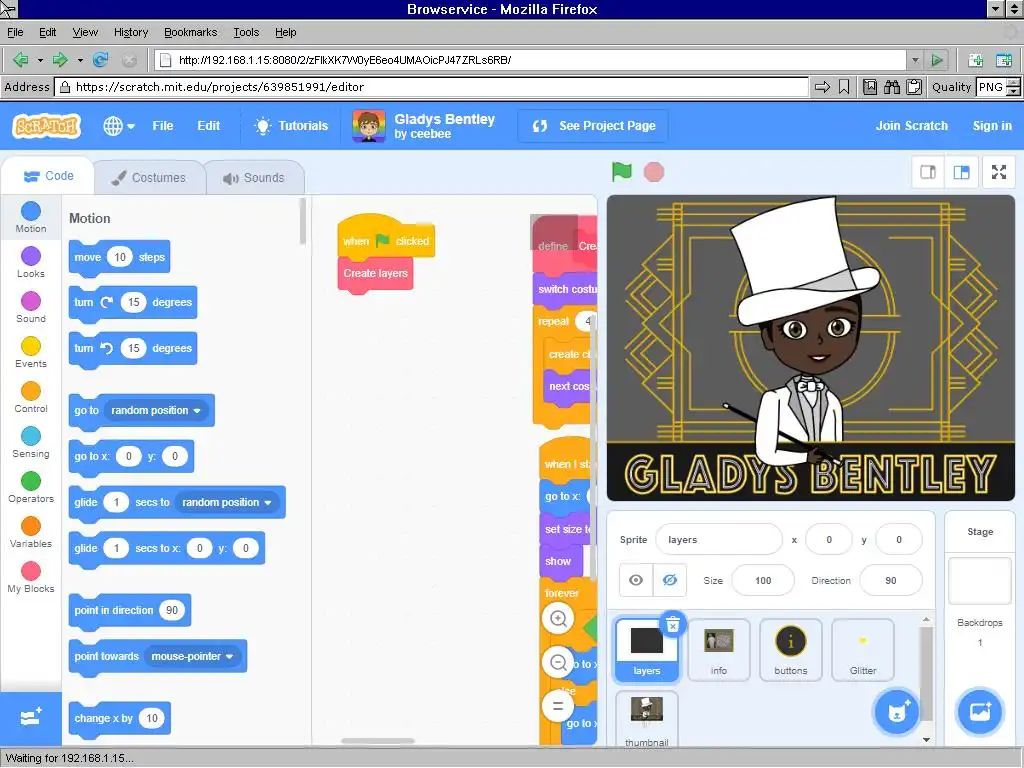Select the info sprite thumbnail

point(718,650)
